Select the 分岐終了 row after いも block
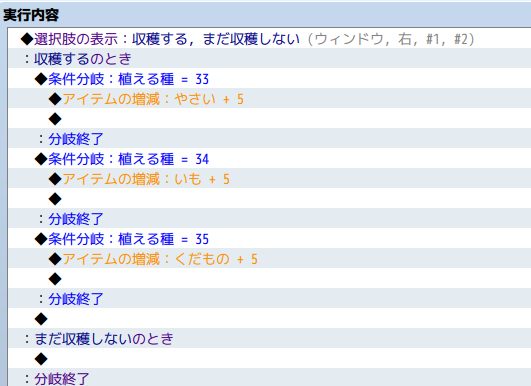Image resolution: width=531 pixels, height=386 pixels. point(270,218)
